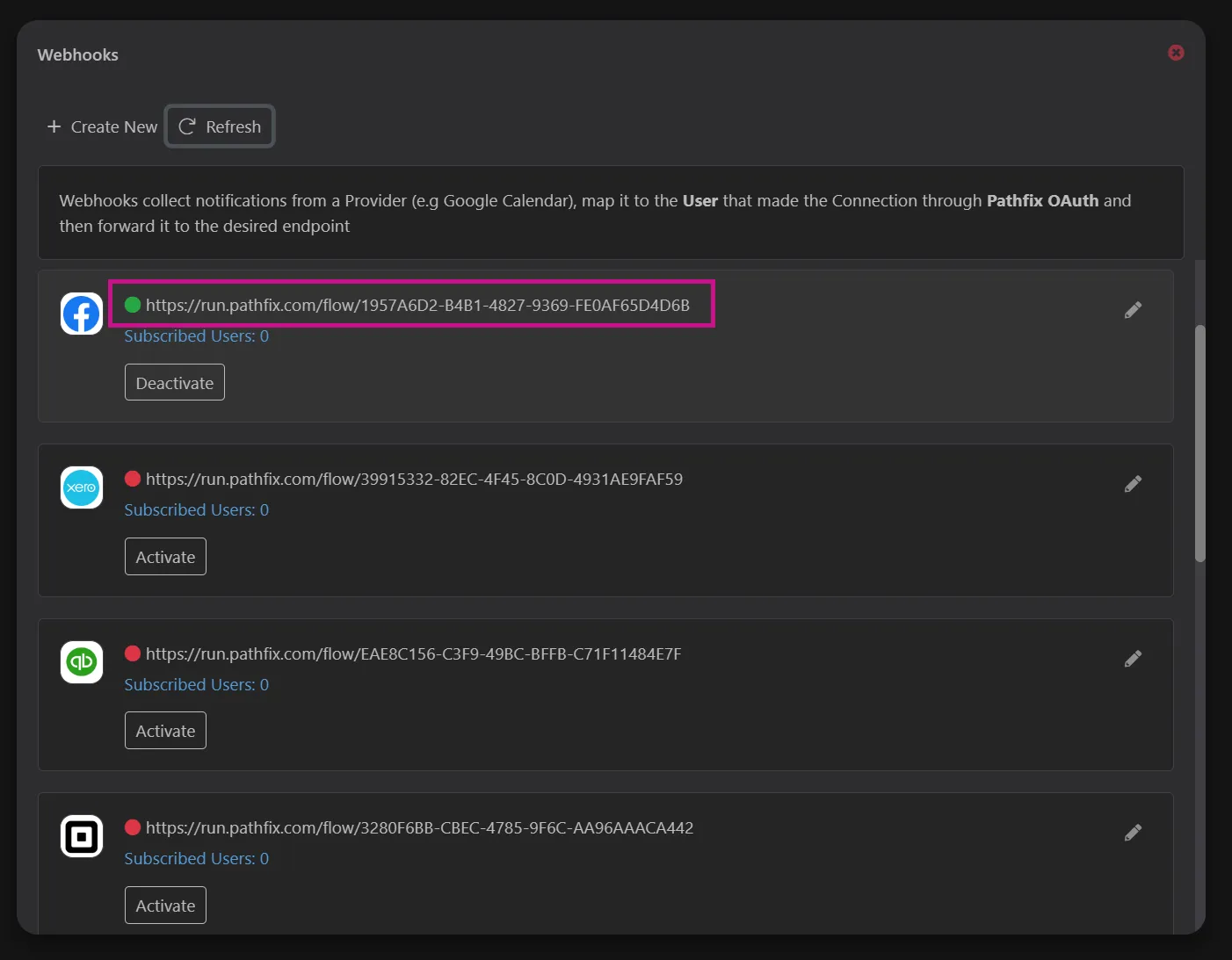Screen dimensions: 1232x960
Task: Refresh the webhooks list
Action: [220, 126]
